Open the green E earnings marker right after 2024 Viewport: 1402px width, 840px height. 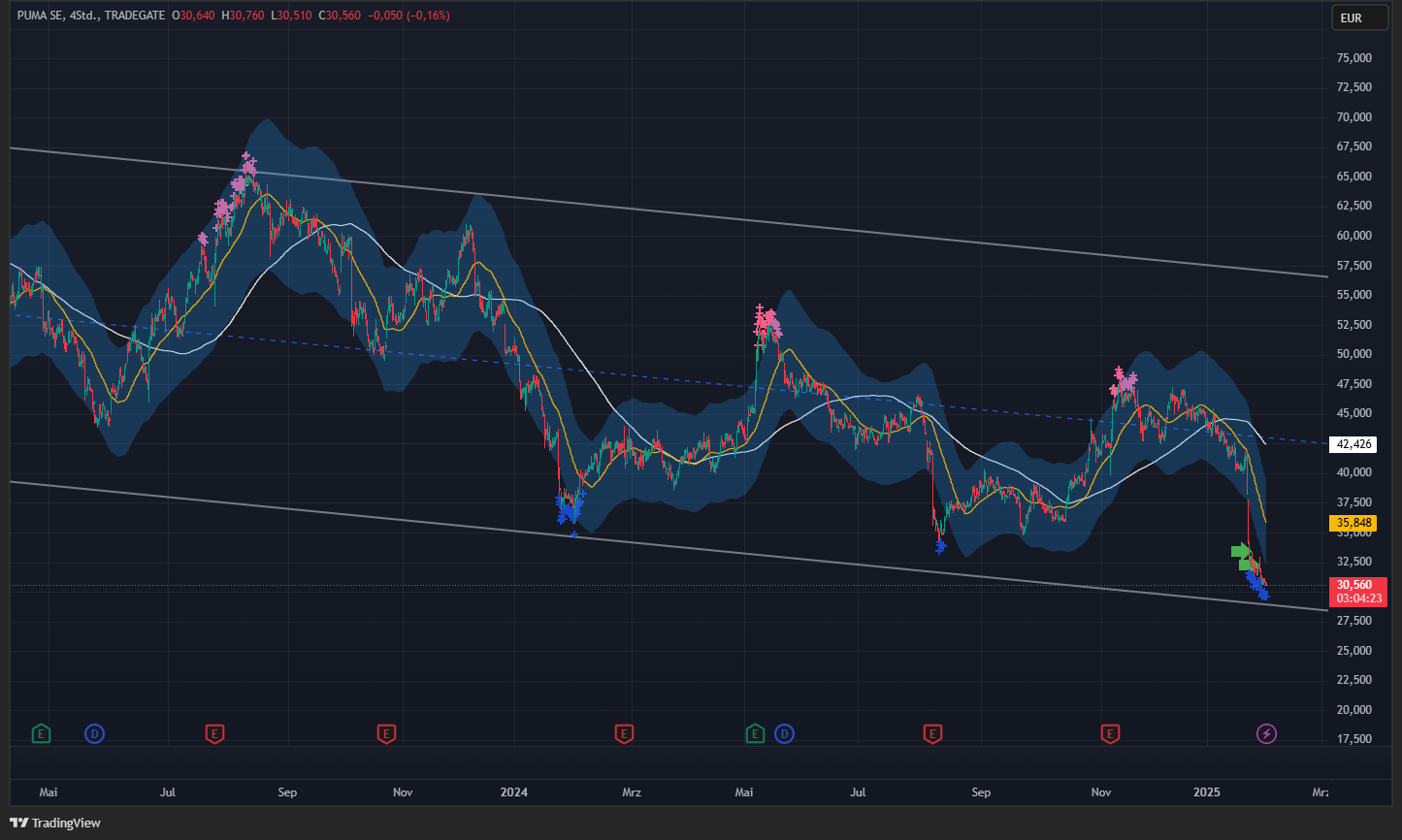pos(755,733)
